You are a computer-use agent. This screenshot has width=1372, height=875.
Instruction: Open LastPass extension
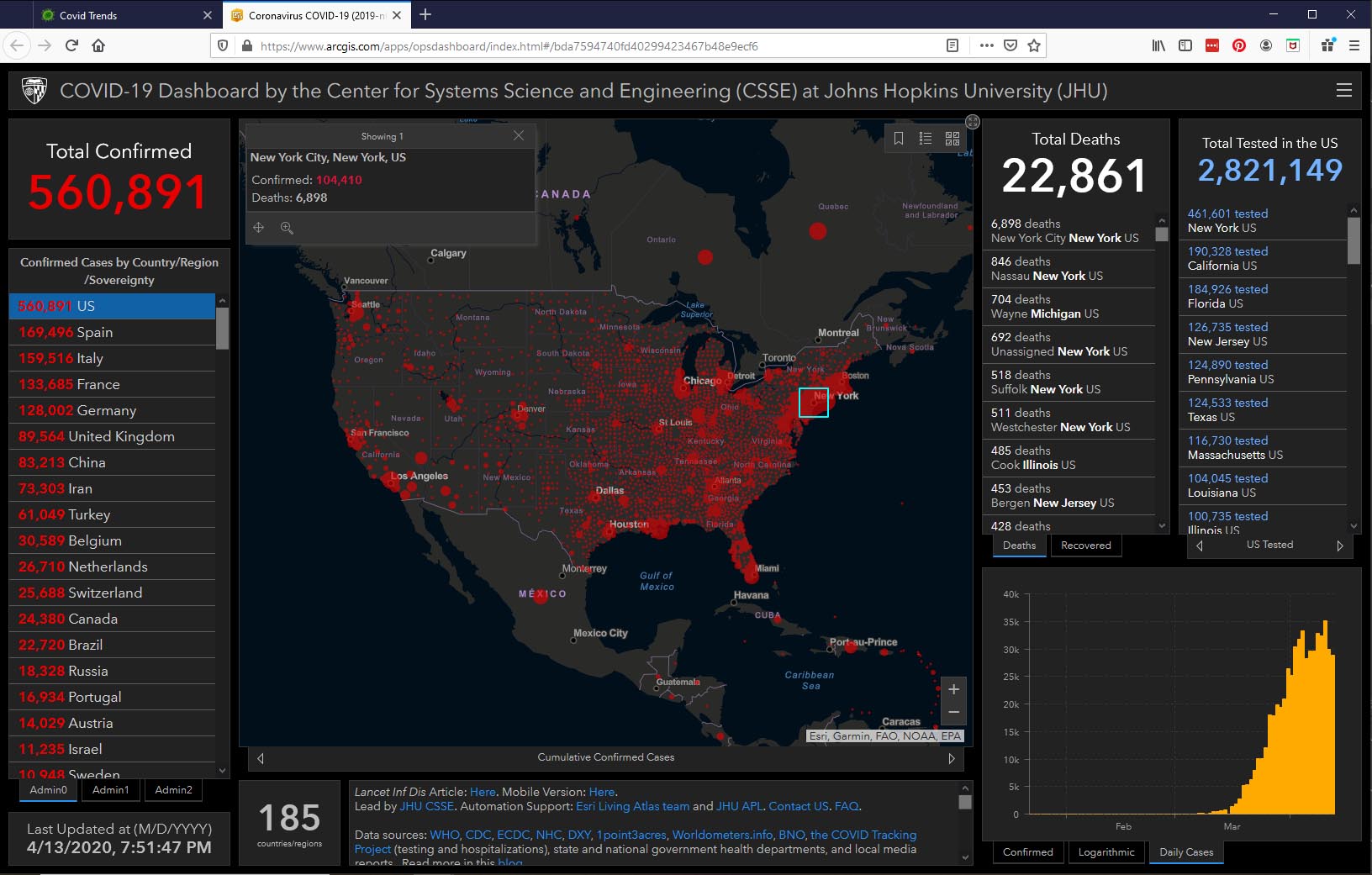point(1212,45)
